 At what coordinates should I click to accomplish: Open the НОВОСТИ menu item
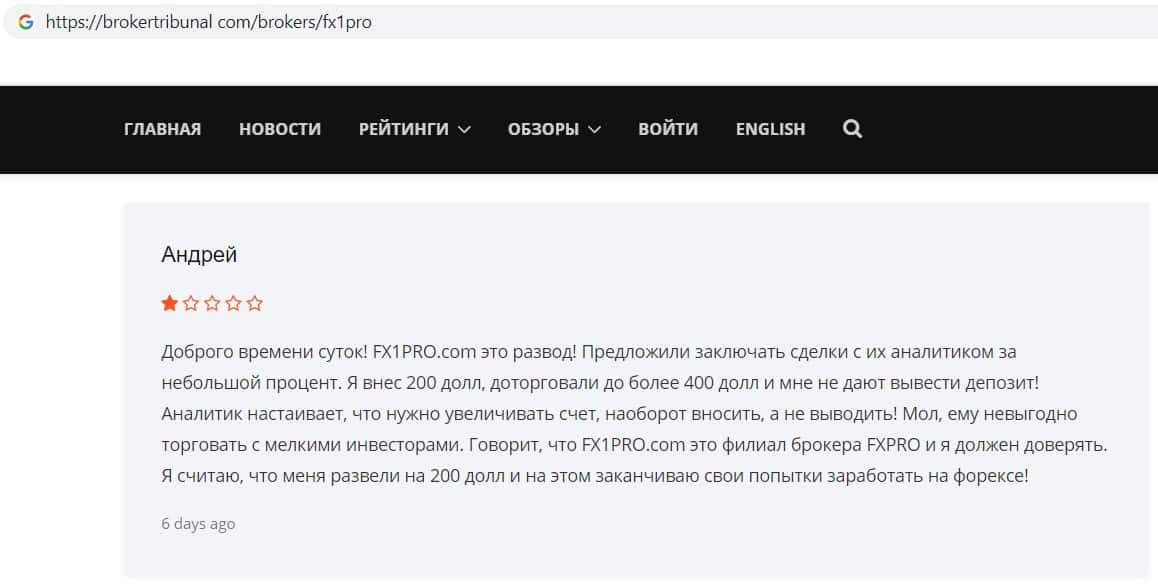pyautogui.click(x=280, y=129)
